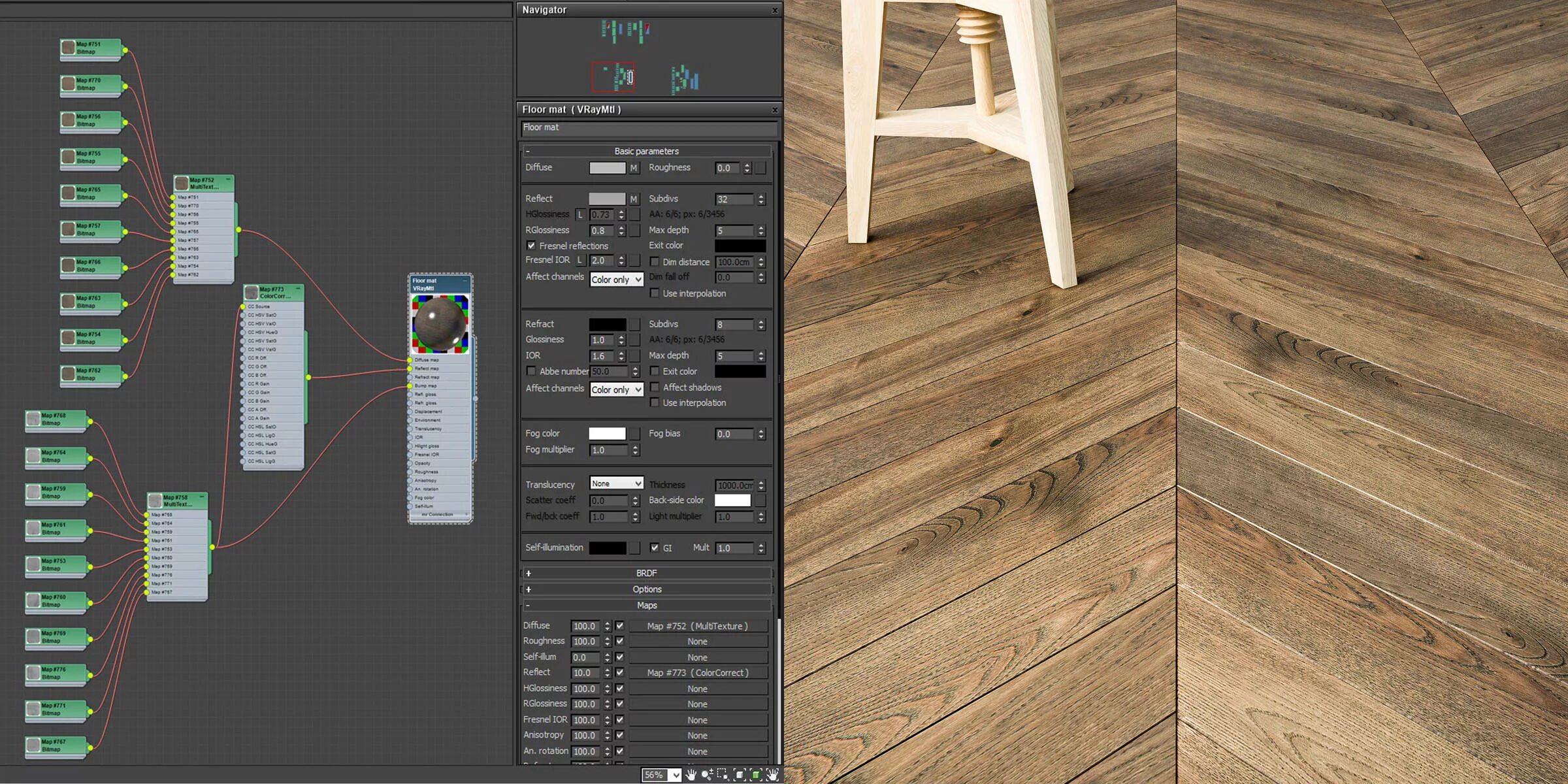
Task: Activate the Zoom tool at bottom right
Action: [x=706, y=776]
